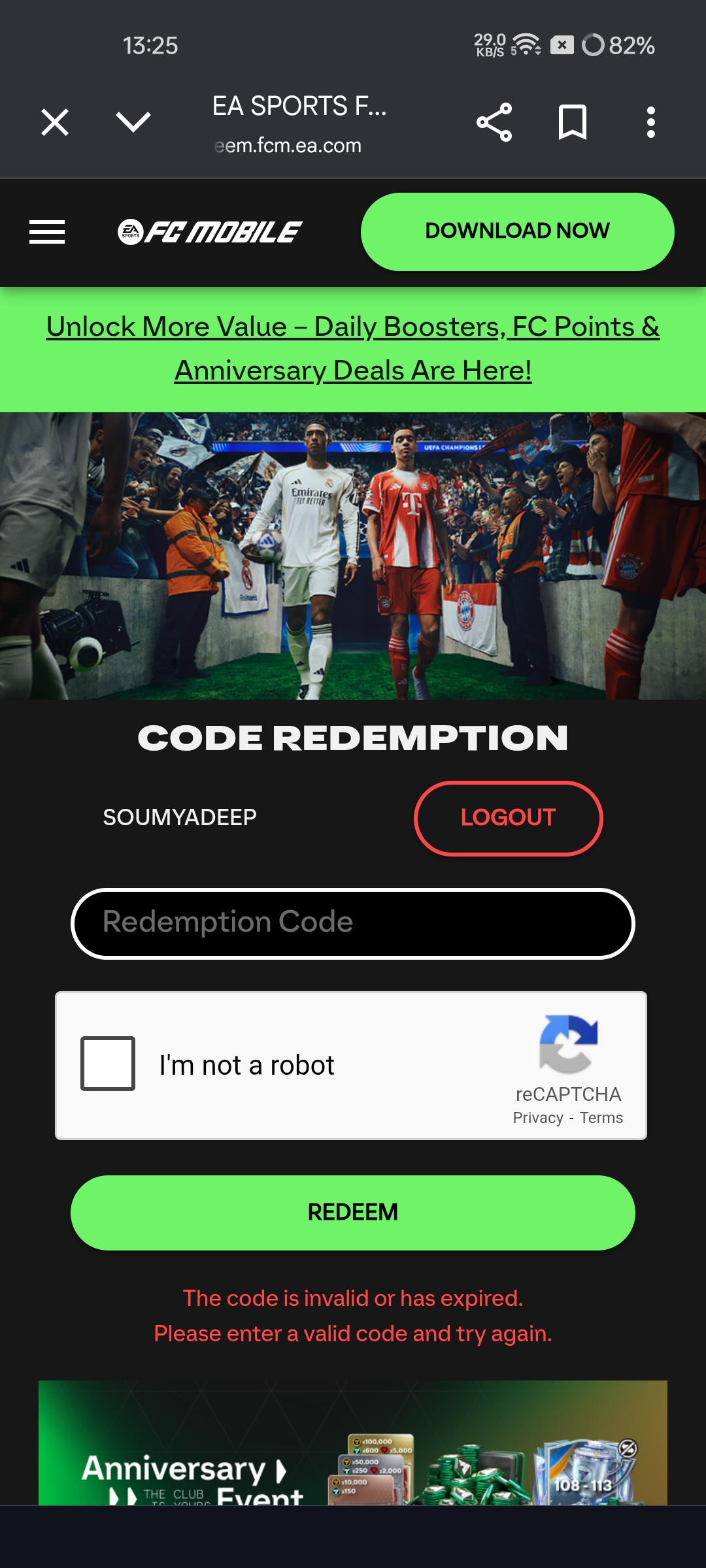Click the Download Now button

coord(518,231)
